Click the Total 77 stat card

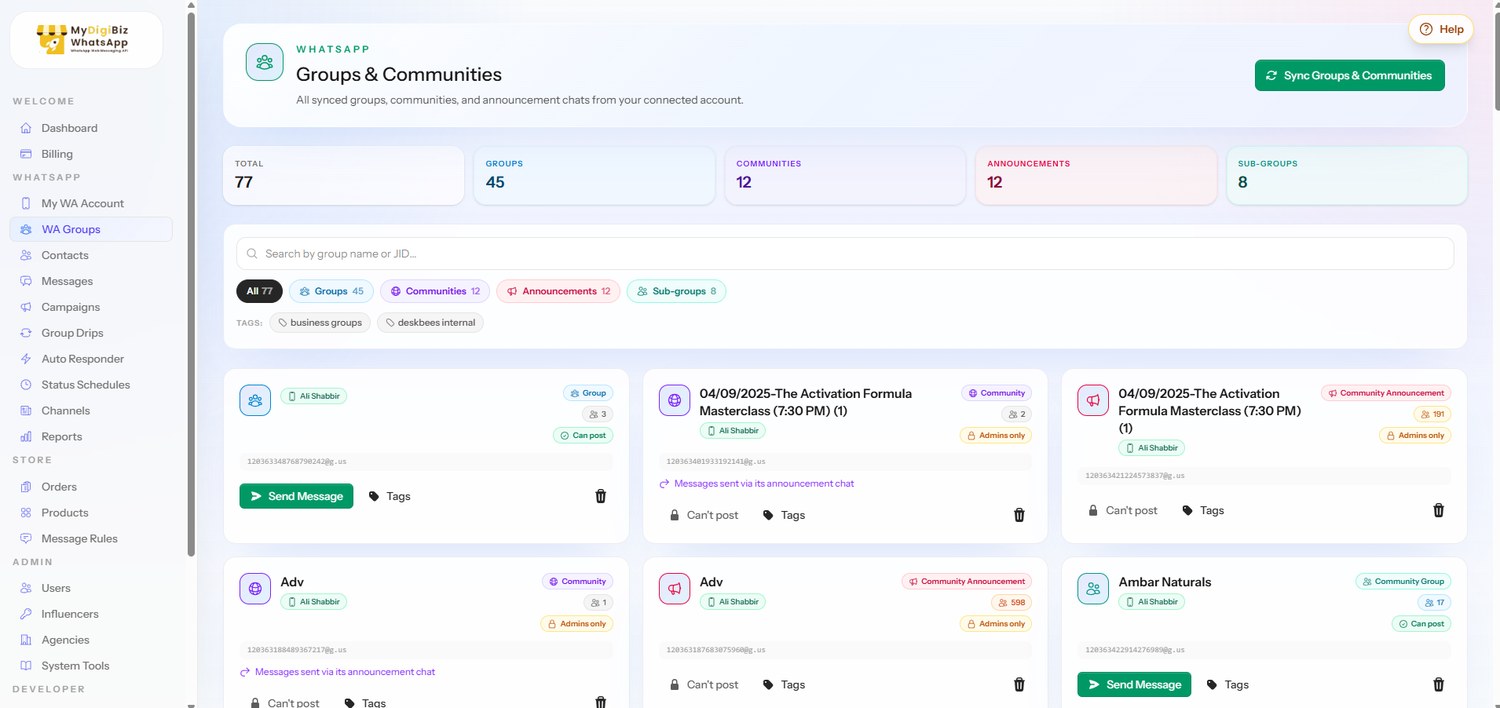pyautogui.click(x=343, y=176)
